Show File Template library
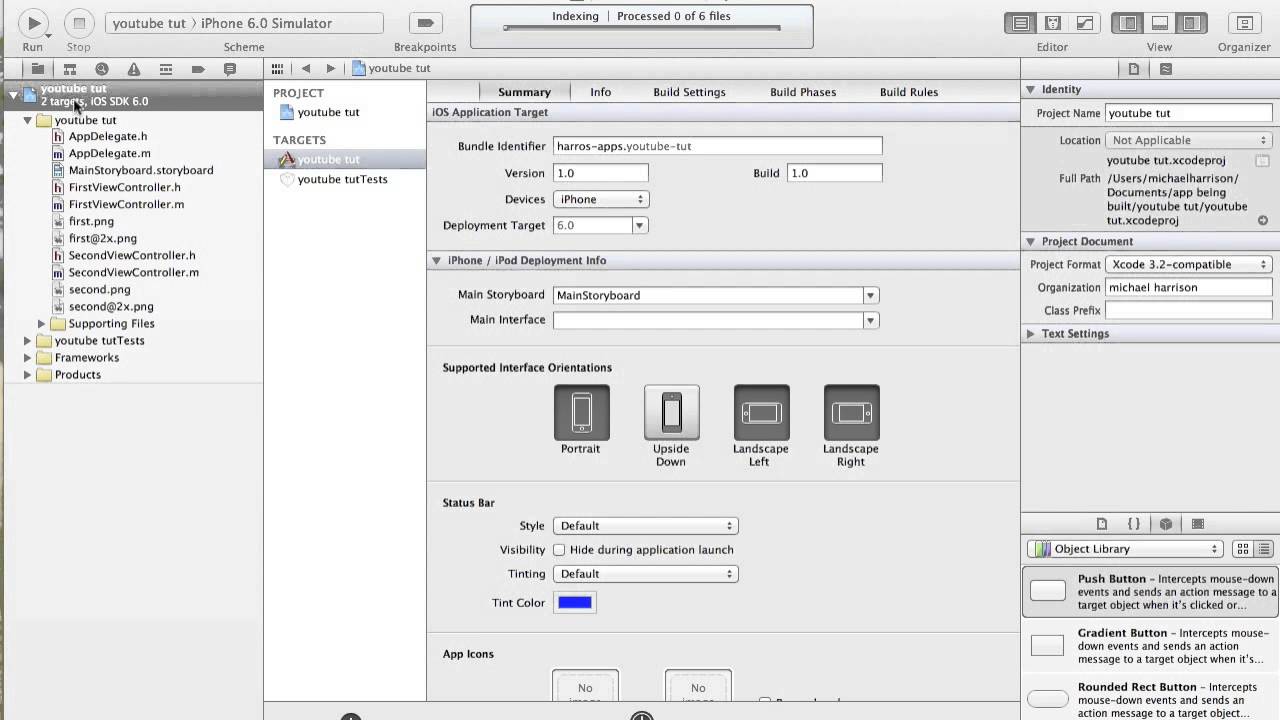The height and width of the screenshot is (720, 1280). 1102,524
